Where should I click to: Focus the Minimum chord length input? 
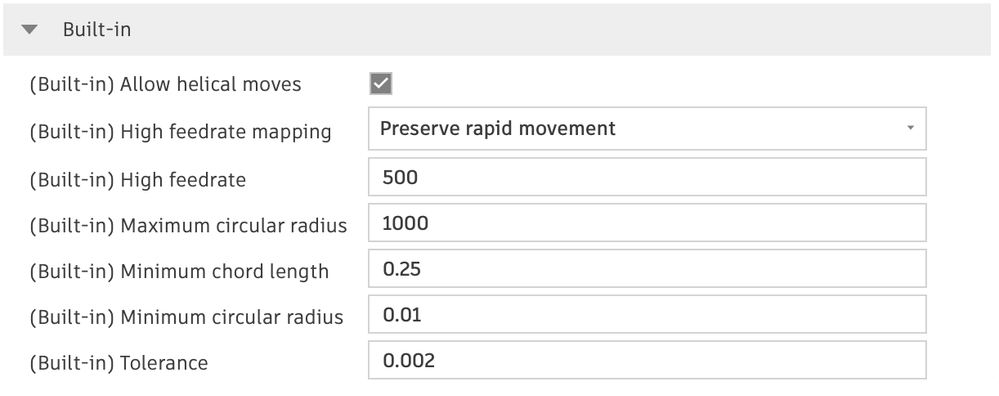point(647,269)
